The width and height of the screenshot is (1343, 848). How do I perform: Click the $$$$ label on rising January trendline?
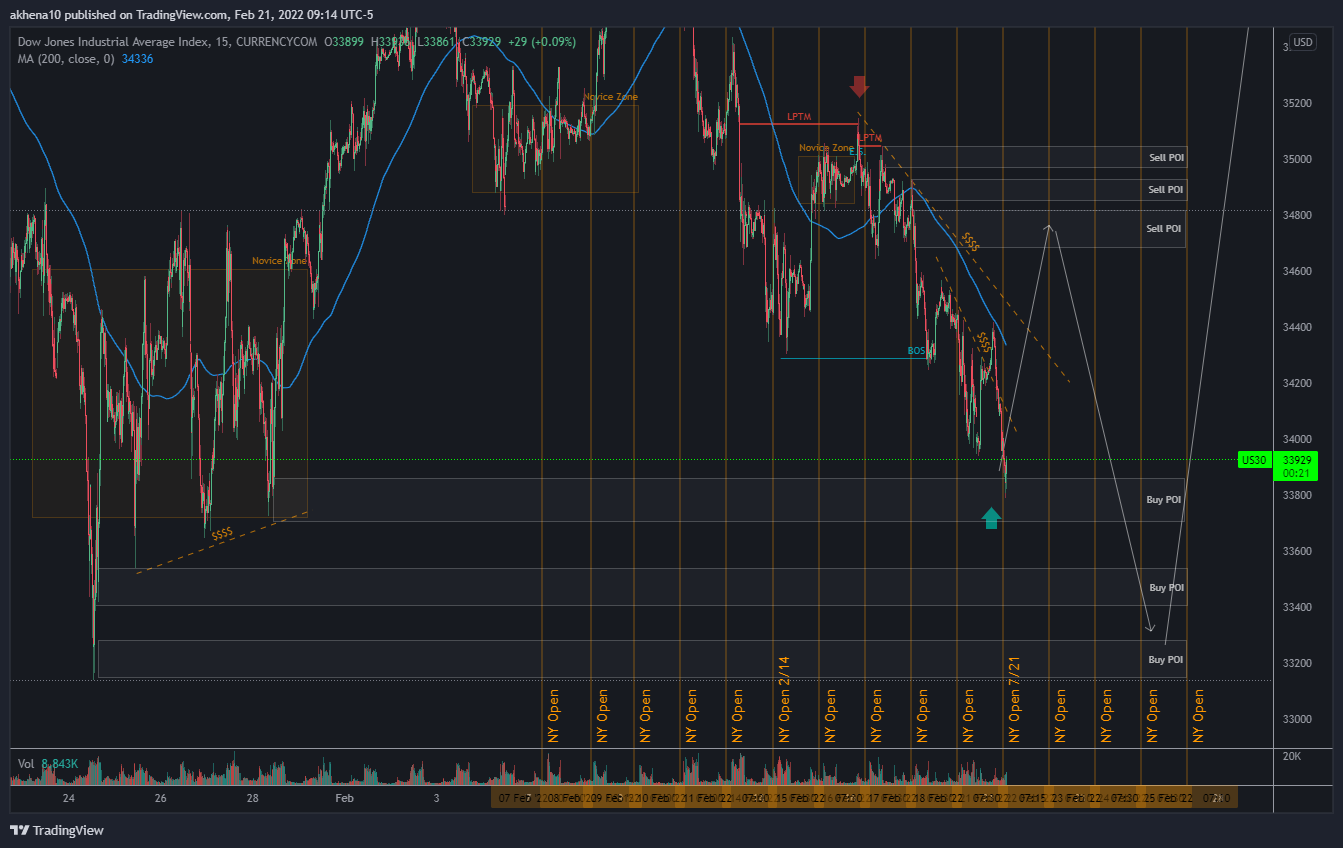pos(222,534)
